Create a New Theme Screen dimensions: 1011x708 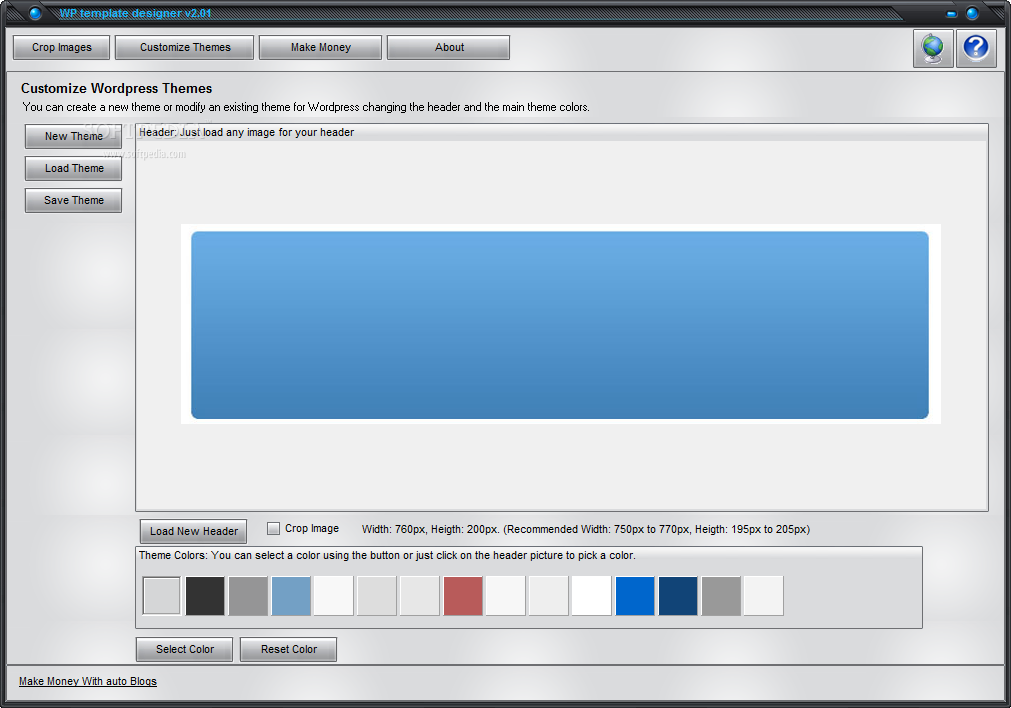pyautogui.click(x=74, y=136)
